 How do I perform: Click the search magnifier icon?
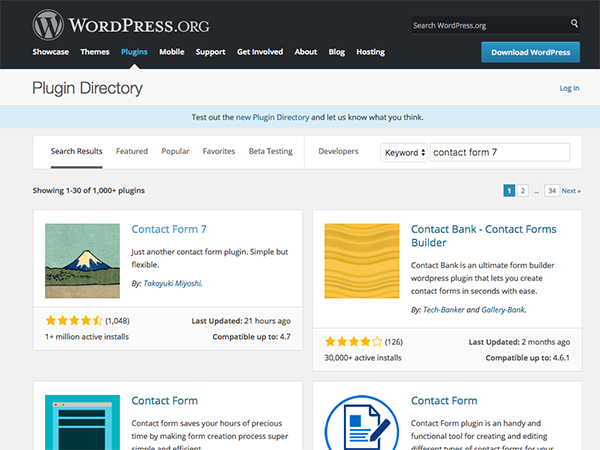(x=574, y=23)
